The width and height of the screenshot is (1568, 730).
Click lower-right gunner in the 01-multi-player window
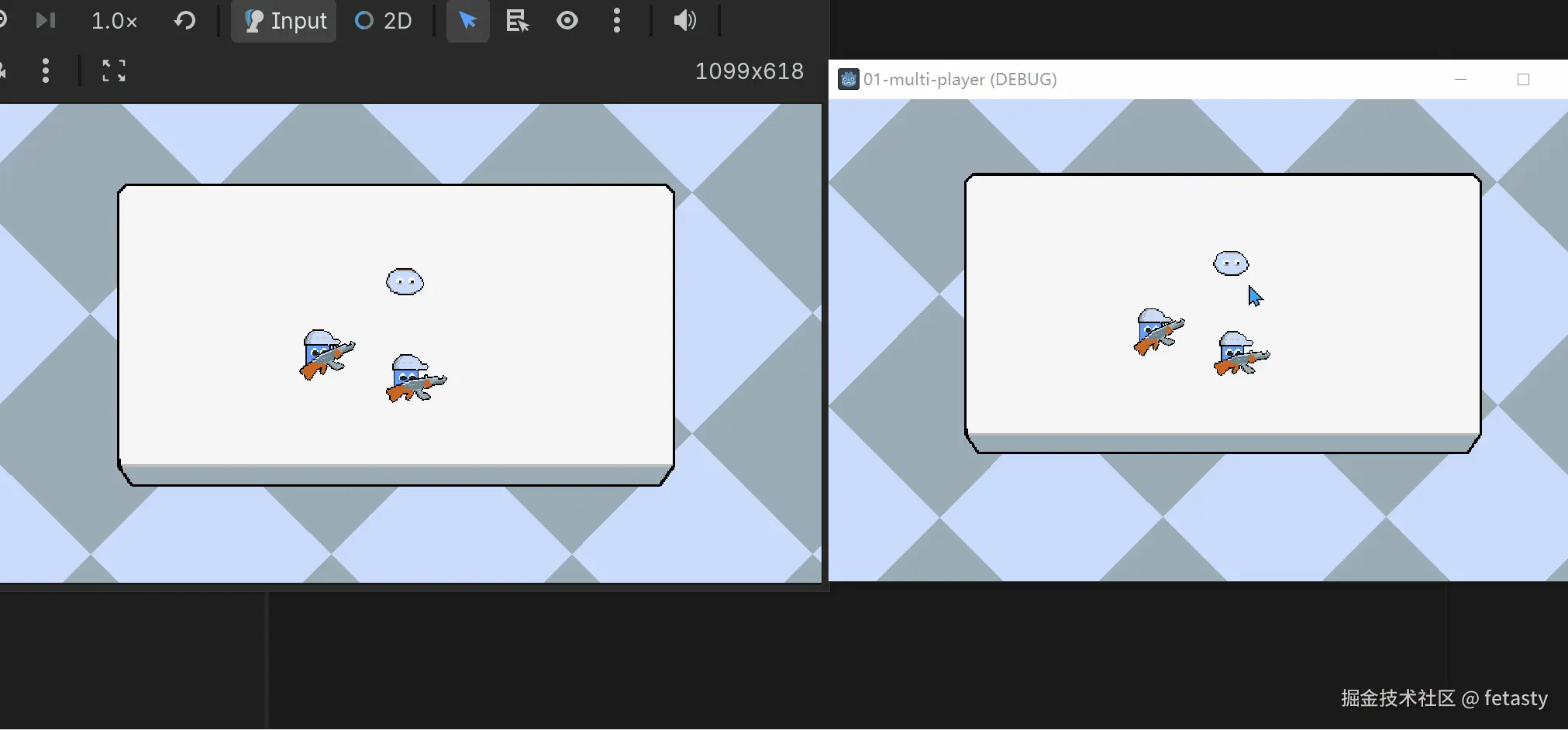(x=1241, y=353)
